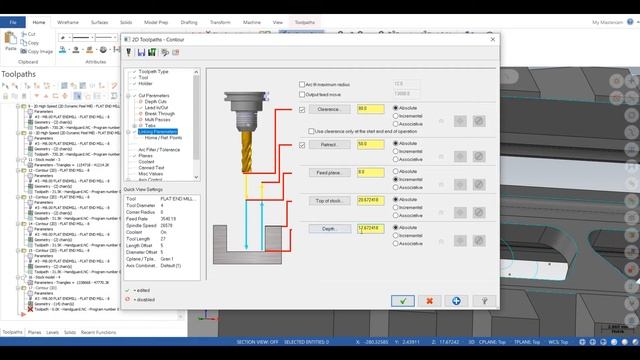The height and width of the screenshot is (360, 640).
Task: Open line width dropdown in Attributes group
Action: tap(115, 38)
